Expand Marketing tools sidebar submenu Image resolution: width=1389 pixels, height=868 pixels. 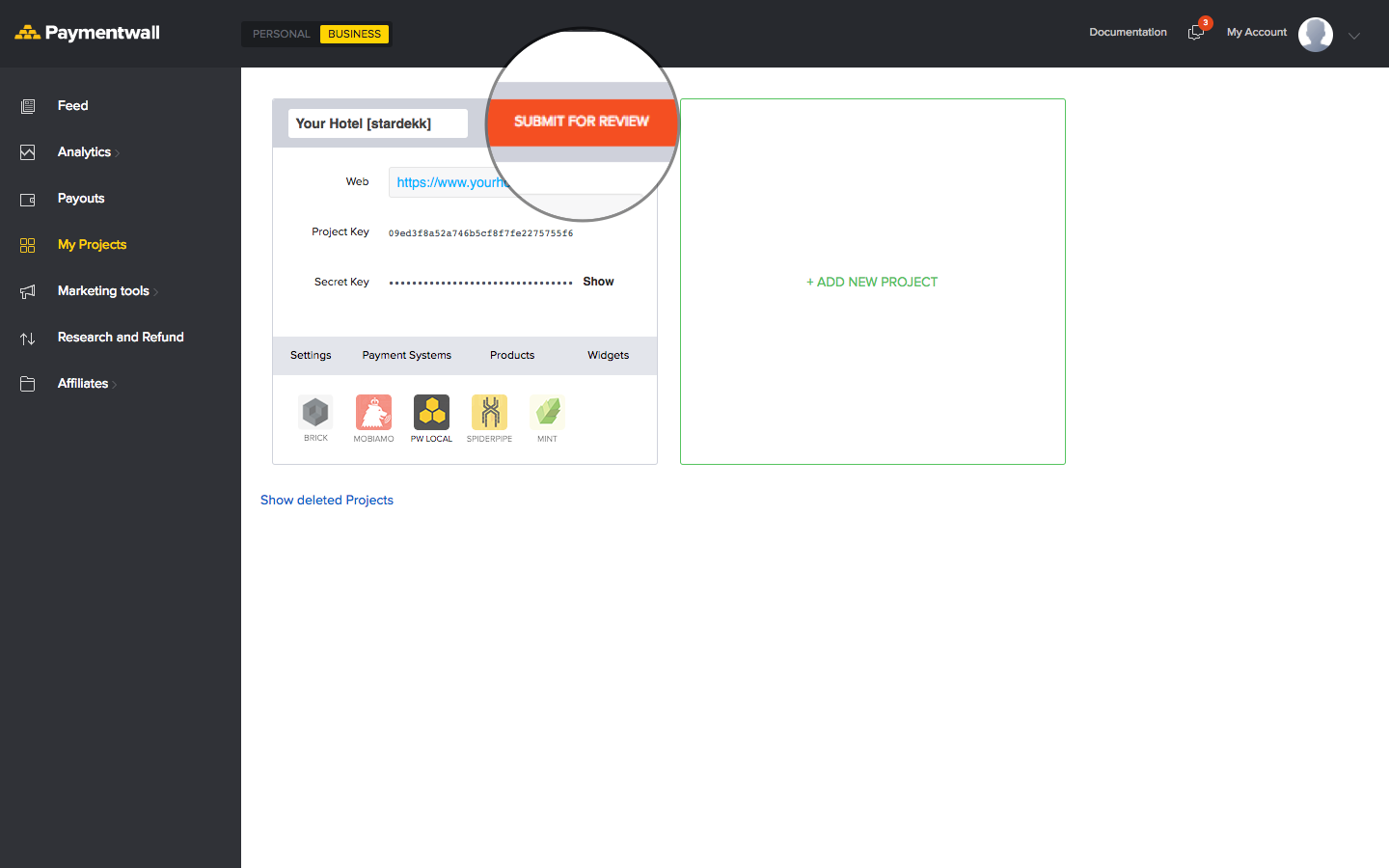point(106,291)
